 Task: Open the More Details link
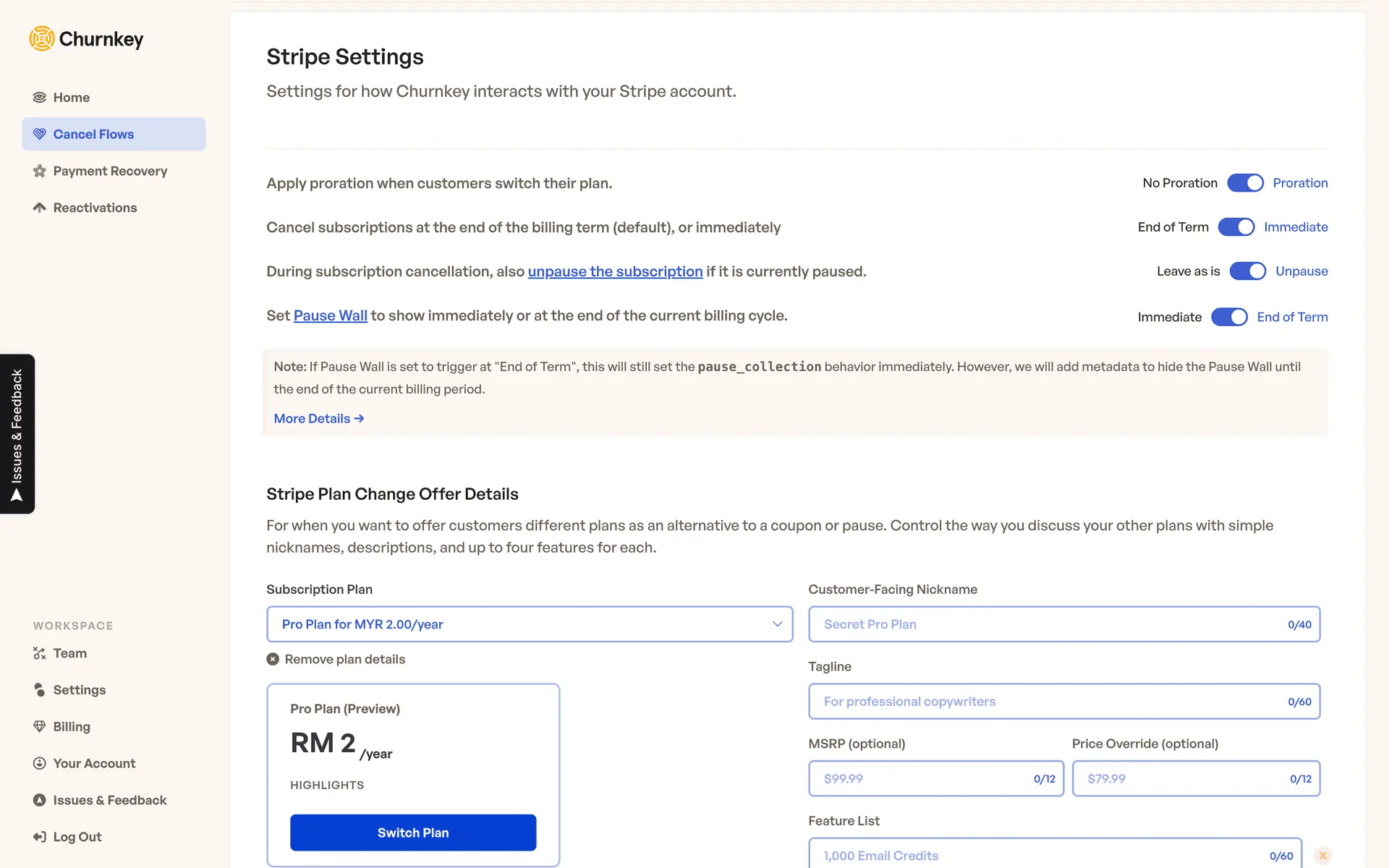pyautogui.click(x=318, y=419)
